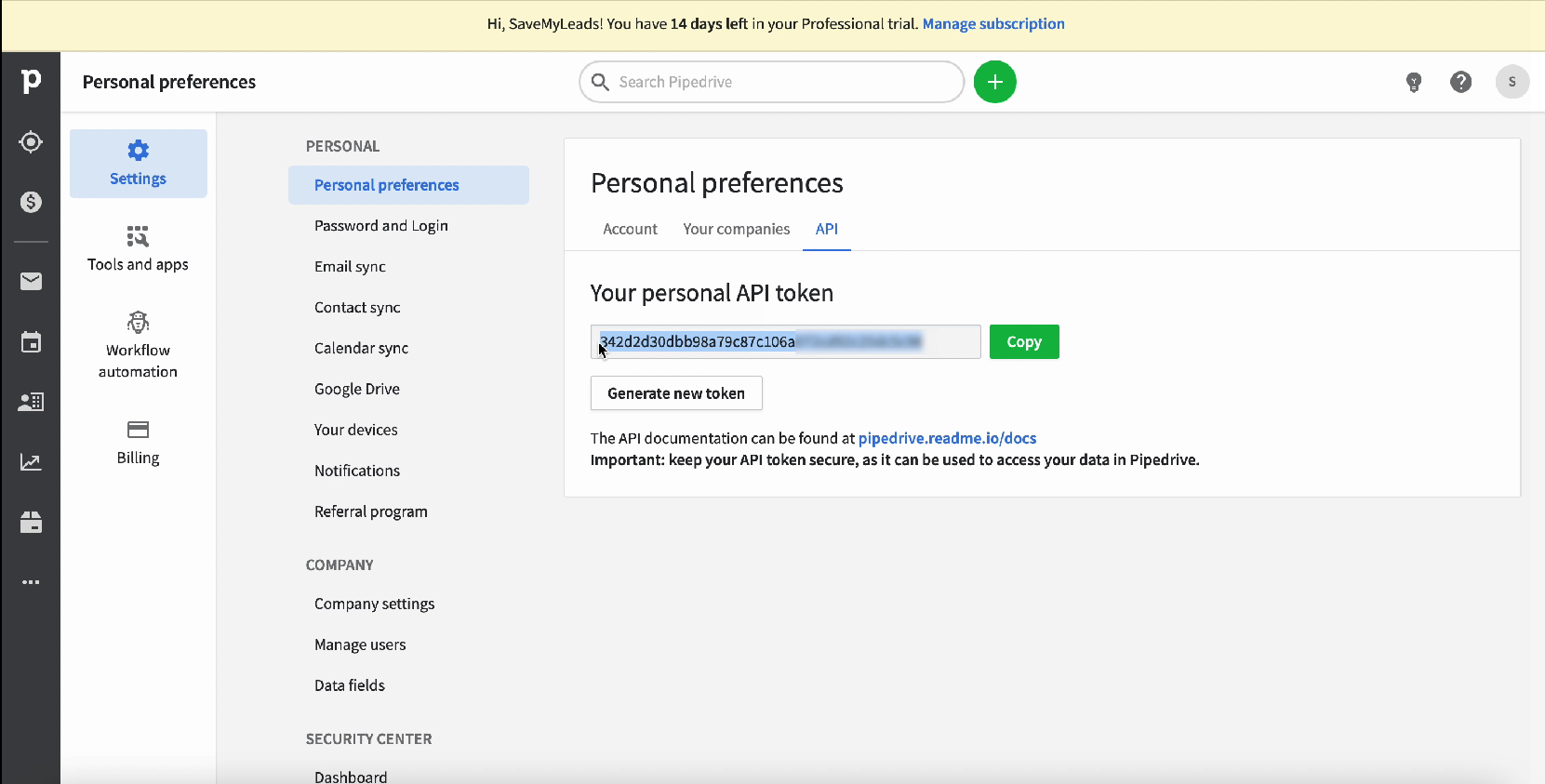Screen dimensions: 1545x784
Task: Open Sales Assistant lightbulb icon
Action: click(1414, 82)
